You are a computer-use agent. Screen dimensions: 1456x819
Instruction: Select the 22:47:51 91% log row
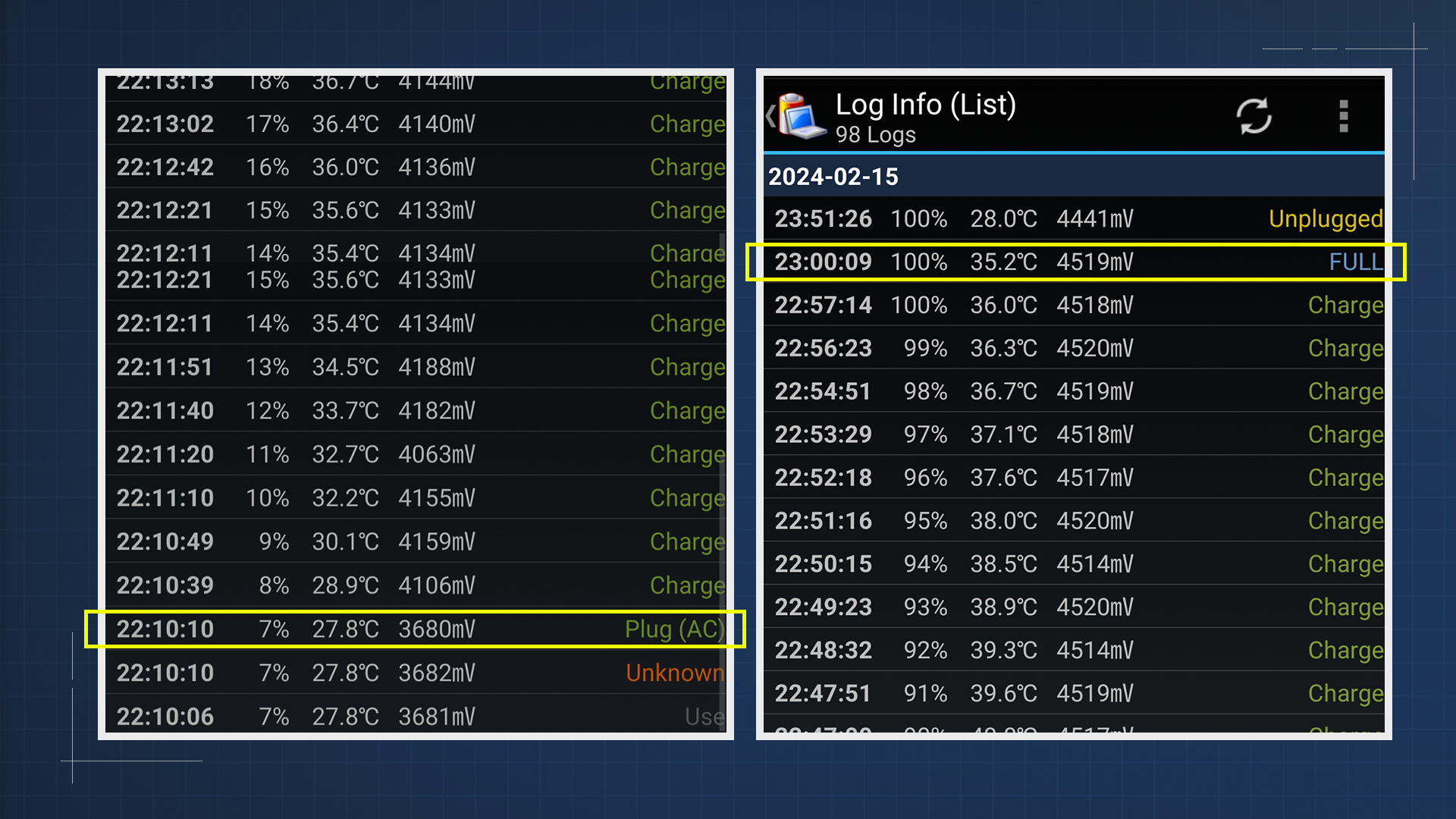tap(1074, 693)
